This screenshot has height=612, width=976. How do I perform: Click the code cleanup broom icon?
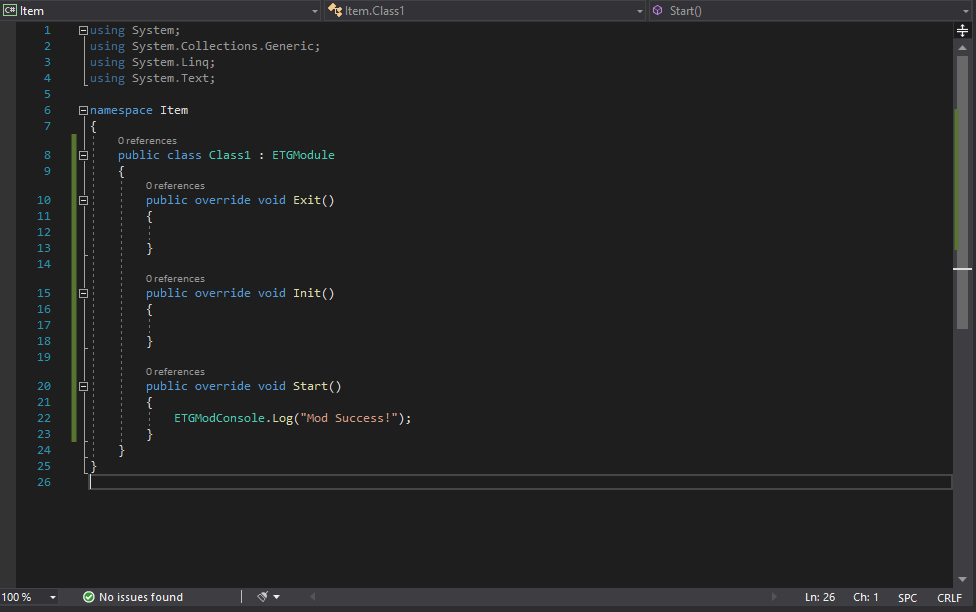click(x=263, y=597)
